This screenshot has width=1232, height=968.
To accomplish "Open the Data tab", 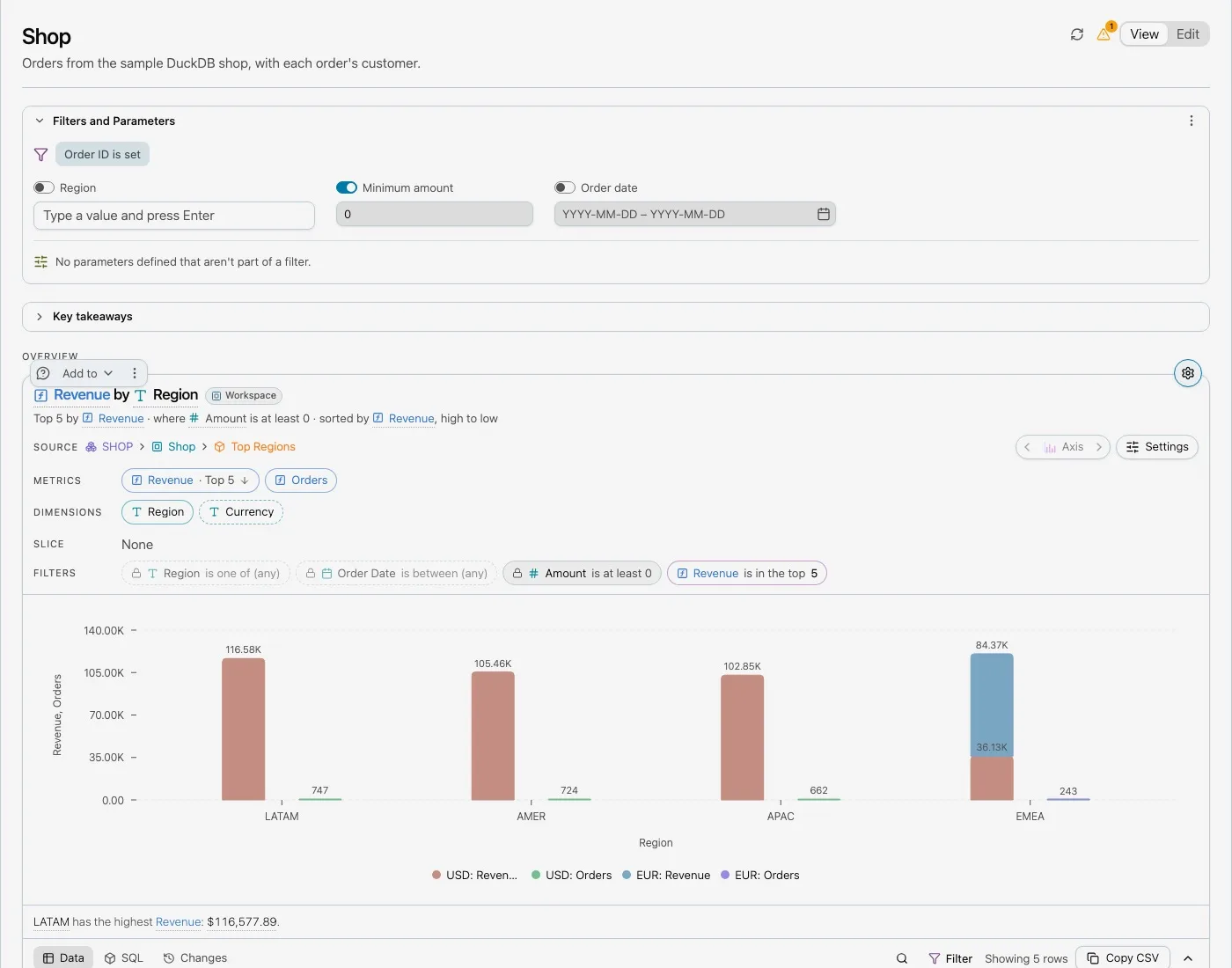I will pyautogui.click(x=63, y=958).
